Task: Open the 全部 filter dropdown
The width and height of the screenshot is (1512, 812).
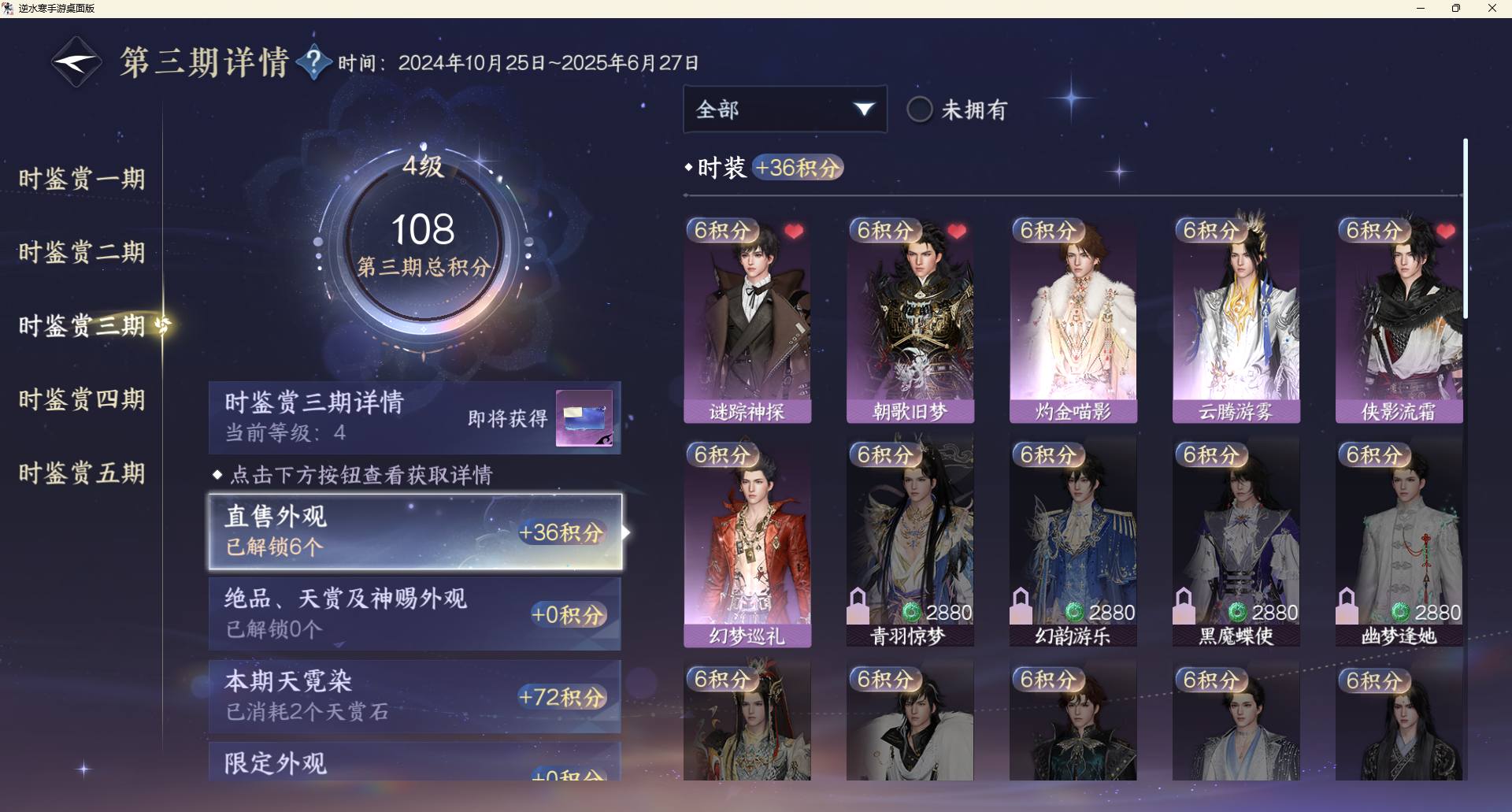Action: (785, 109)
